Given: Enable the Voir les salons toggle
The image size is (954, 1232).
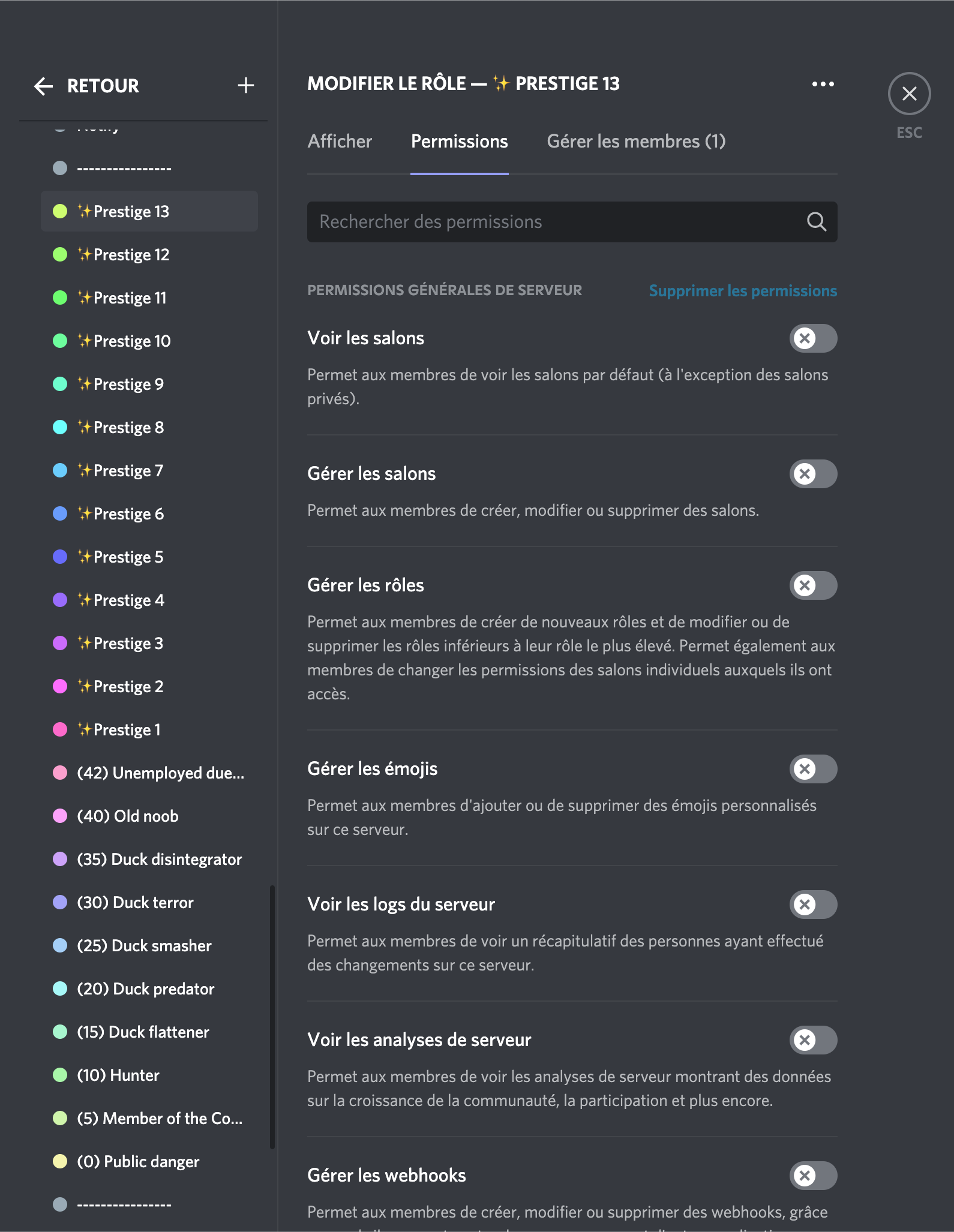Looking at the screenshot, I should [x=813, y=338].
